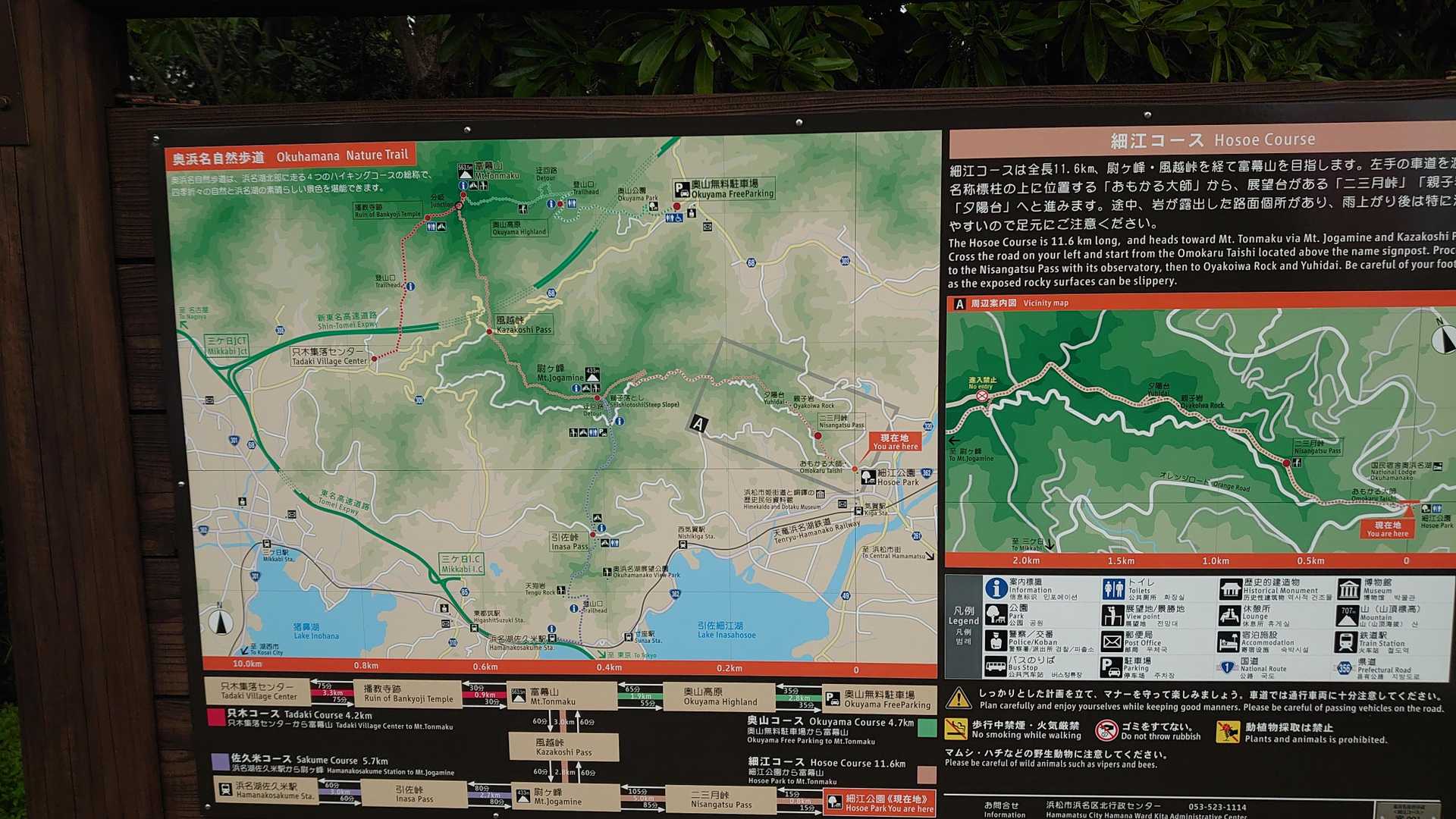Click the Hosoe Course header title
Image resolution: width=1456 pixels, height=819 pixels.
coord(1212,141)
